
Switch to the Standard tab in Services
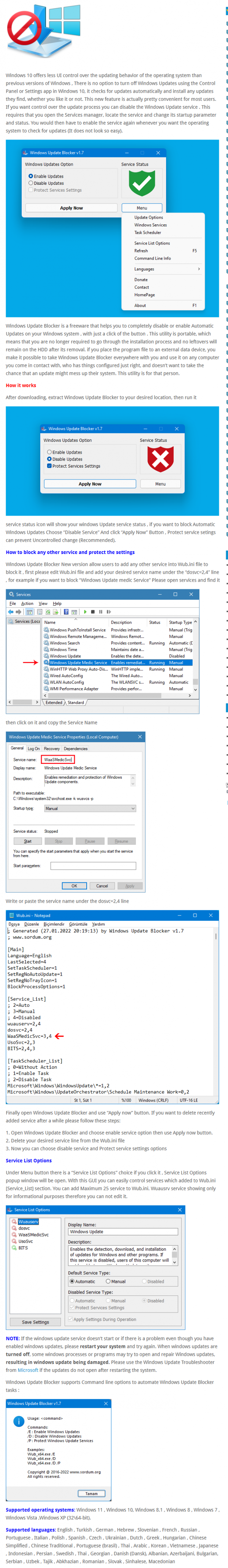[76, 702]
